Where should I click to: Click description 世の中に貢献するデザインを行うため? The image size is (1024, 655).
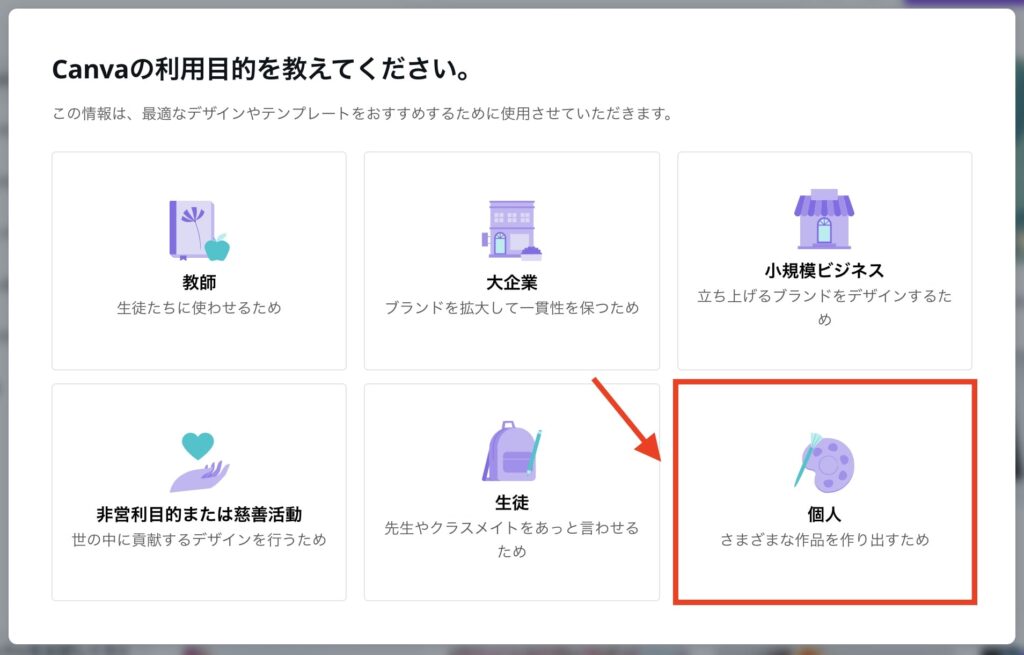pos(199,539)
